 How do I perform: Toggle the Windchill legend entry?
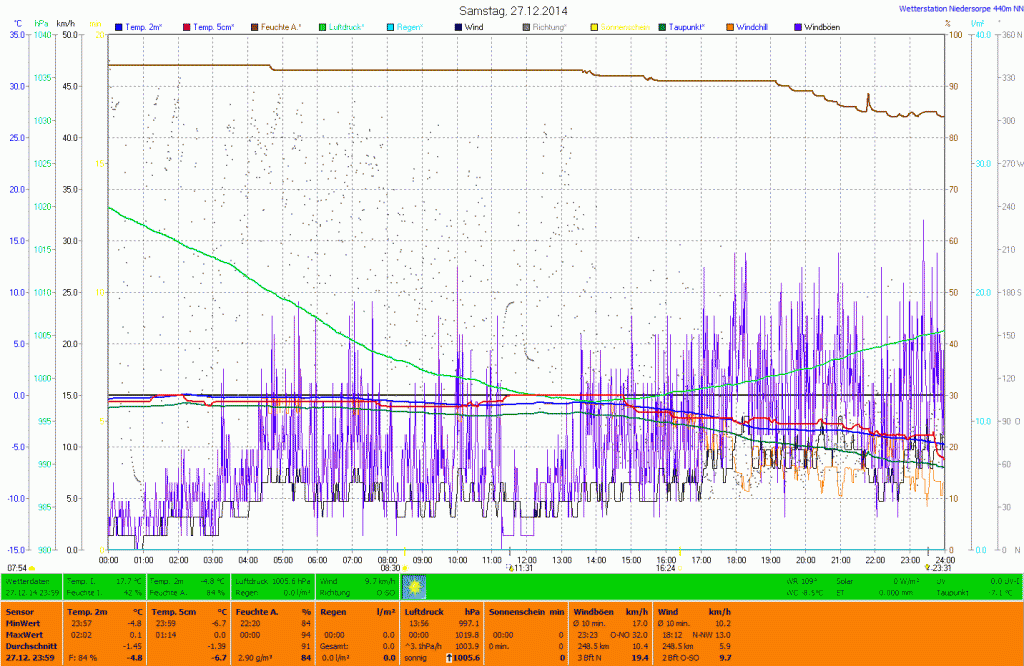[x=757, y=26]
